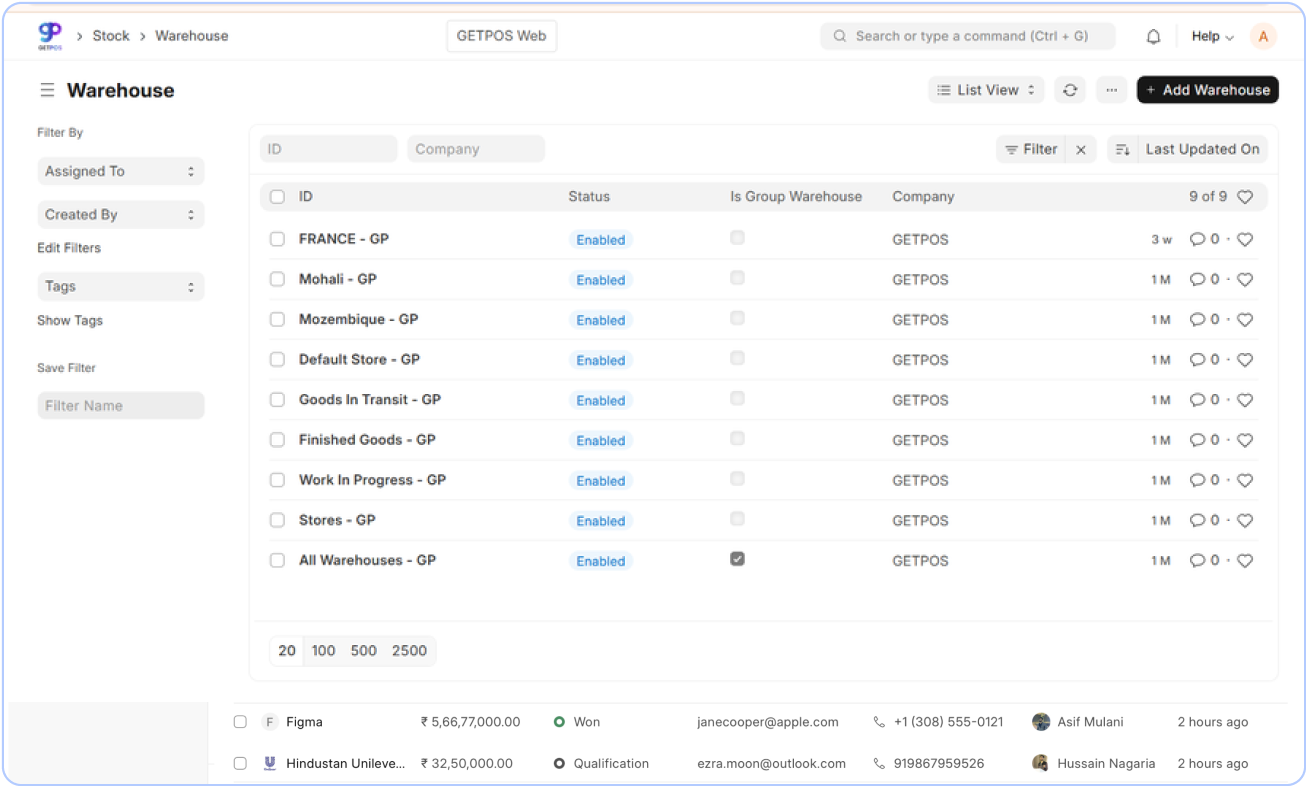Open the notifications bell
Image resolution: width=1306 pixels, height=786 pixels.
[x=1153, y=37]
